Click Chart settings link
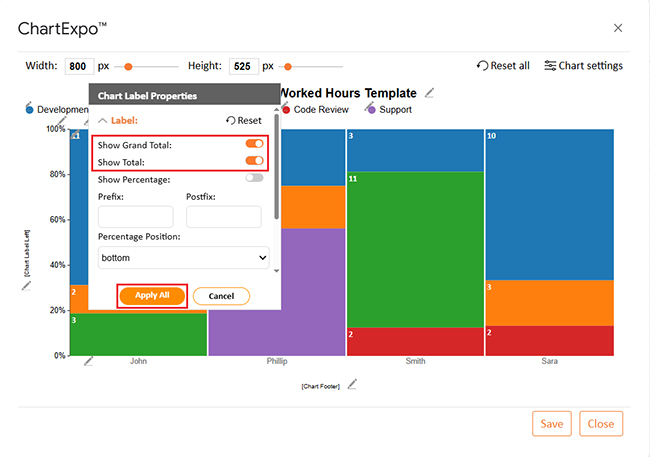The image size is (650, 457). 583,66
